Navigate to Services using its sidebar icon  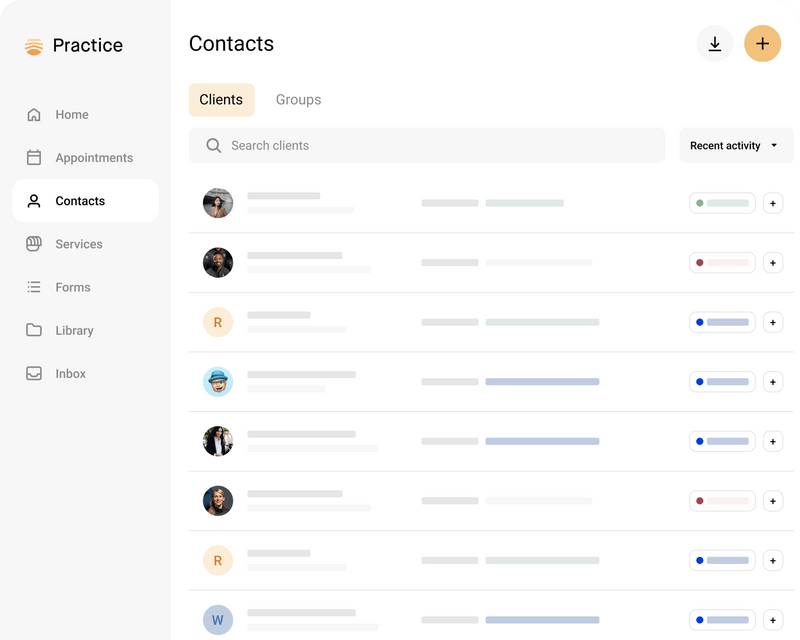tap(32, 243)
